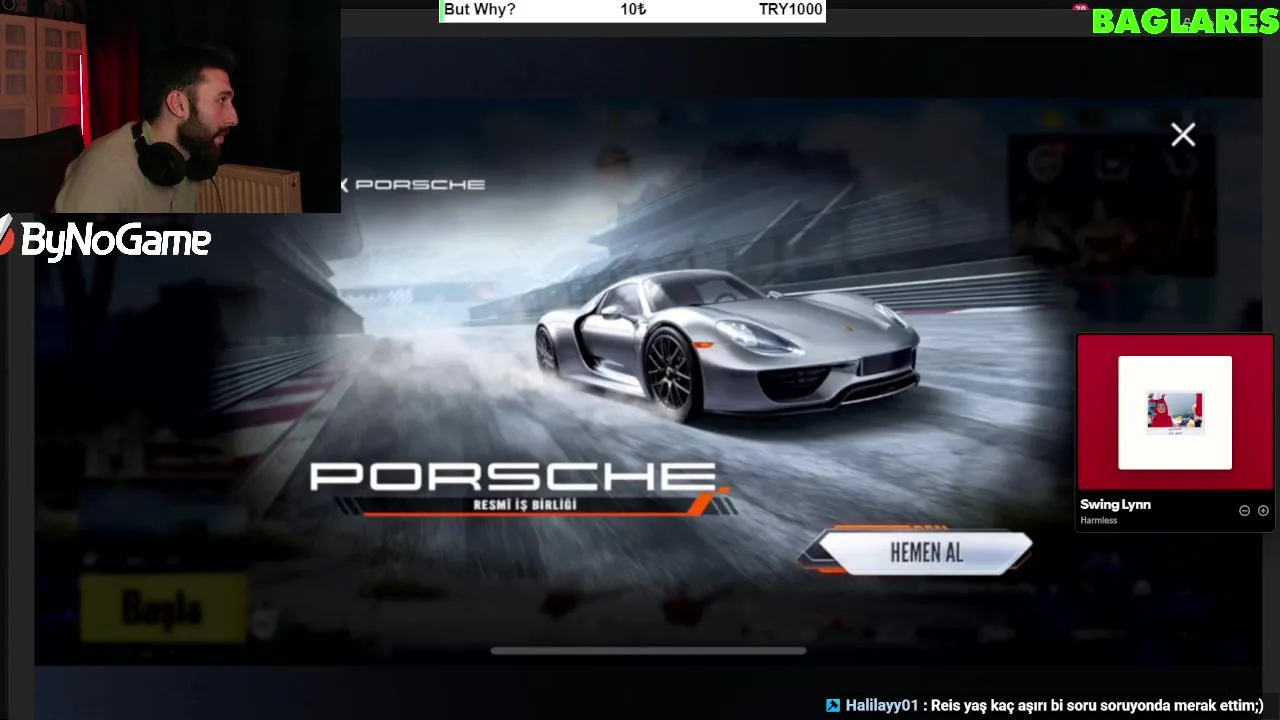
Task: Click the streamer webcam feed
Action: (x=170, y=106)
